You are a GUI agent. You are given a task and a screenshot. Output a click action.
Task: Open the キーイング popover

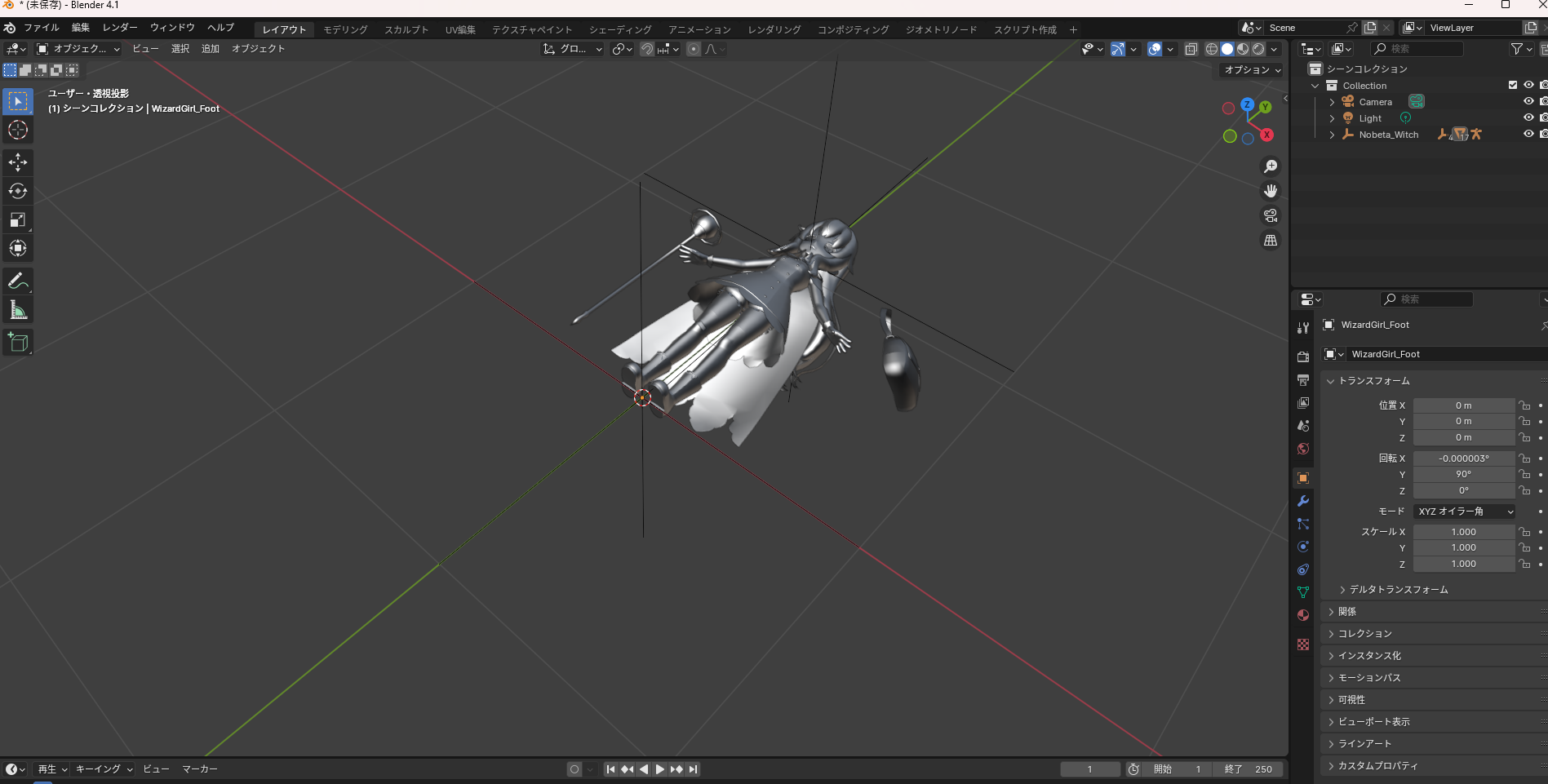tap(104, 769)
